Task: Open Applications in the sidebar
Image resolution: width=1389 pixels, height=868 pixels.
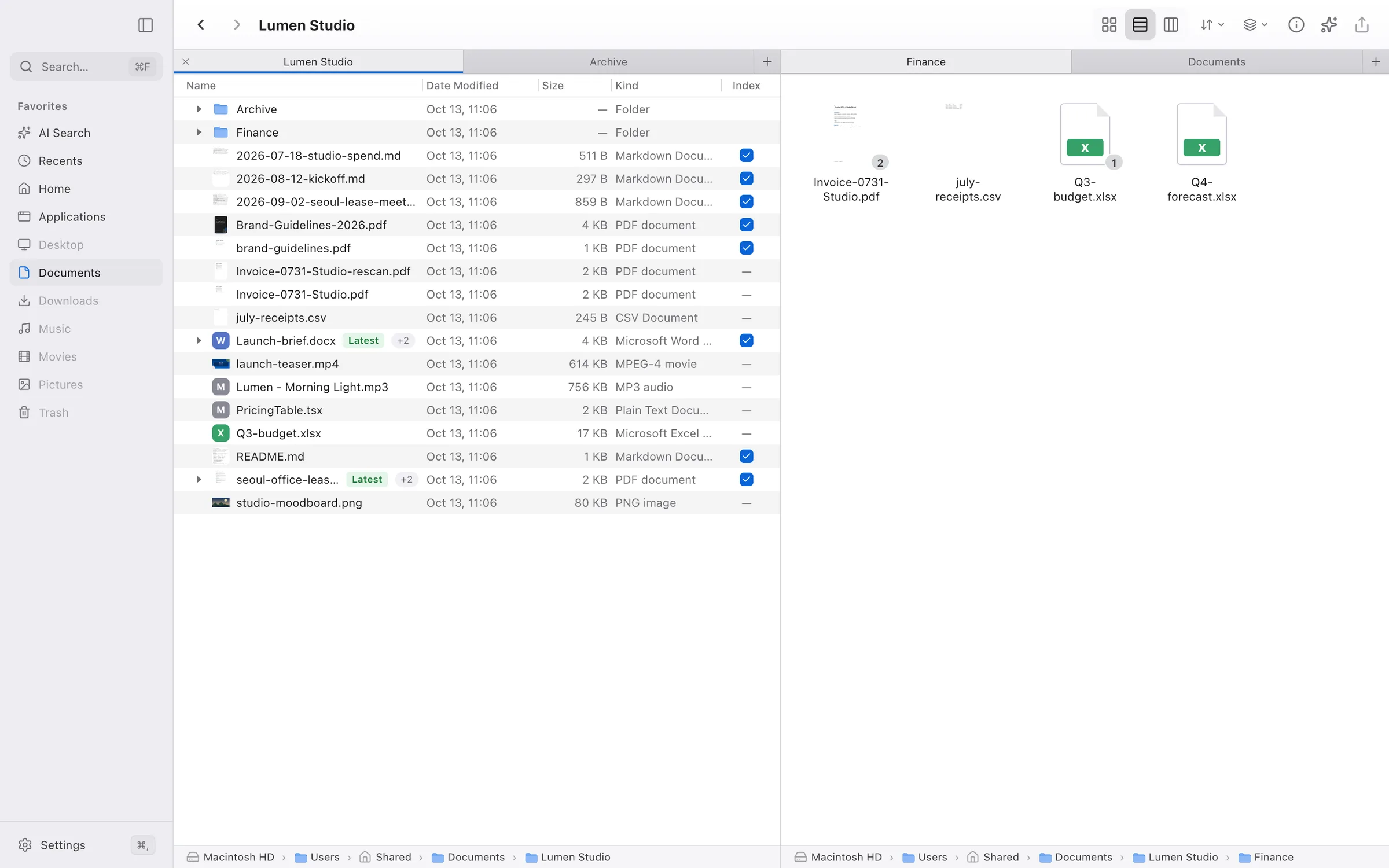Action: tap(86, 217)
